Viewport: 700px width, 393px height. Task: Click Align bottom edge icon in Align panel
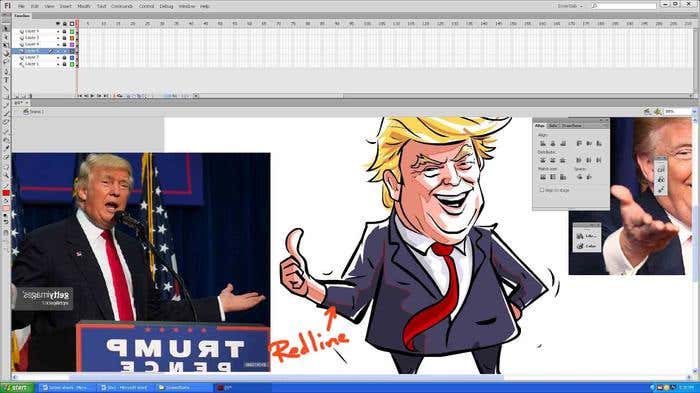[599, 143]
